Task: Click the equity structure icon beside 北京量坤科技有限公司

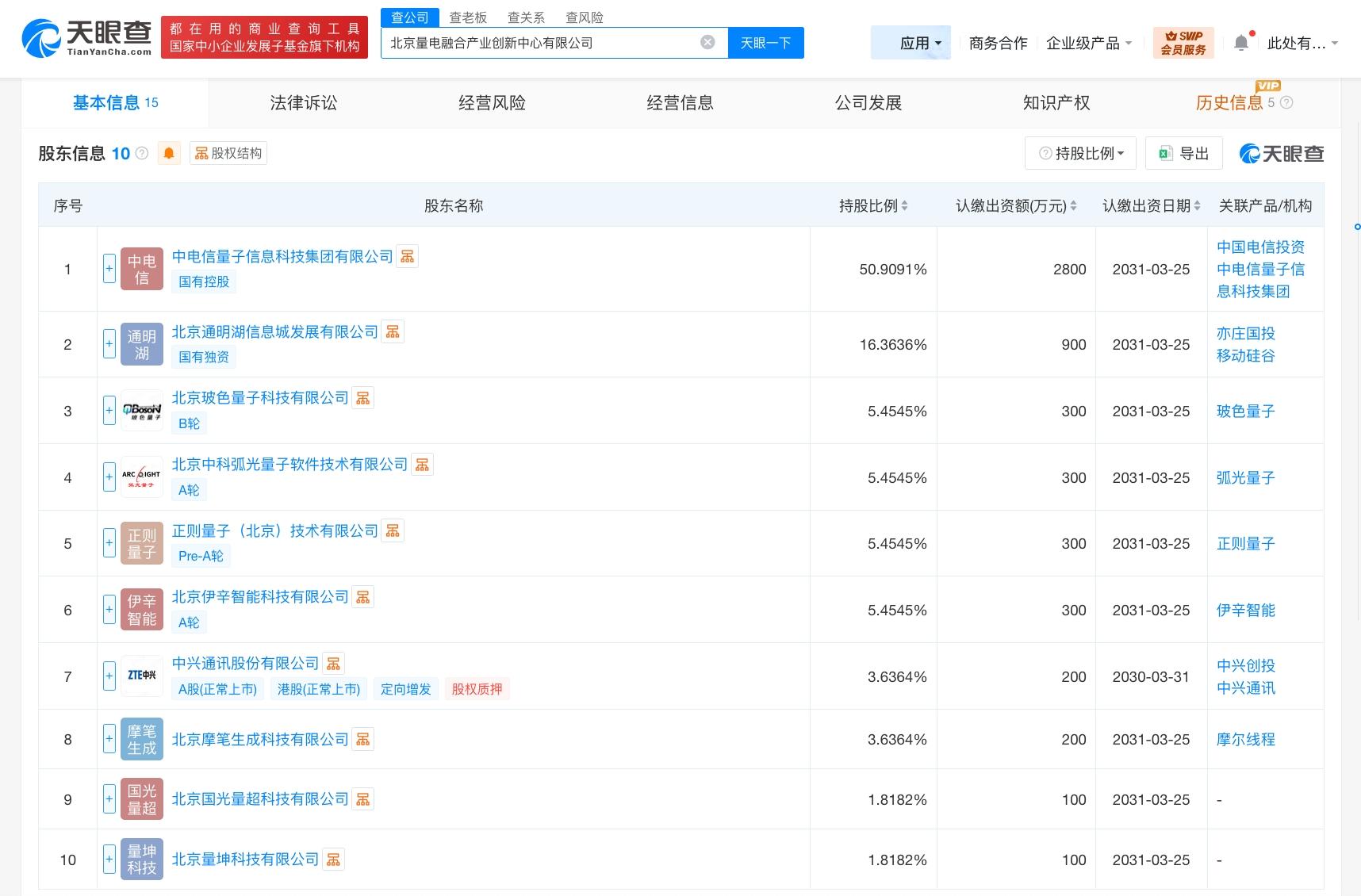Action: (x=333, y=860)
